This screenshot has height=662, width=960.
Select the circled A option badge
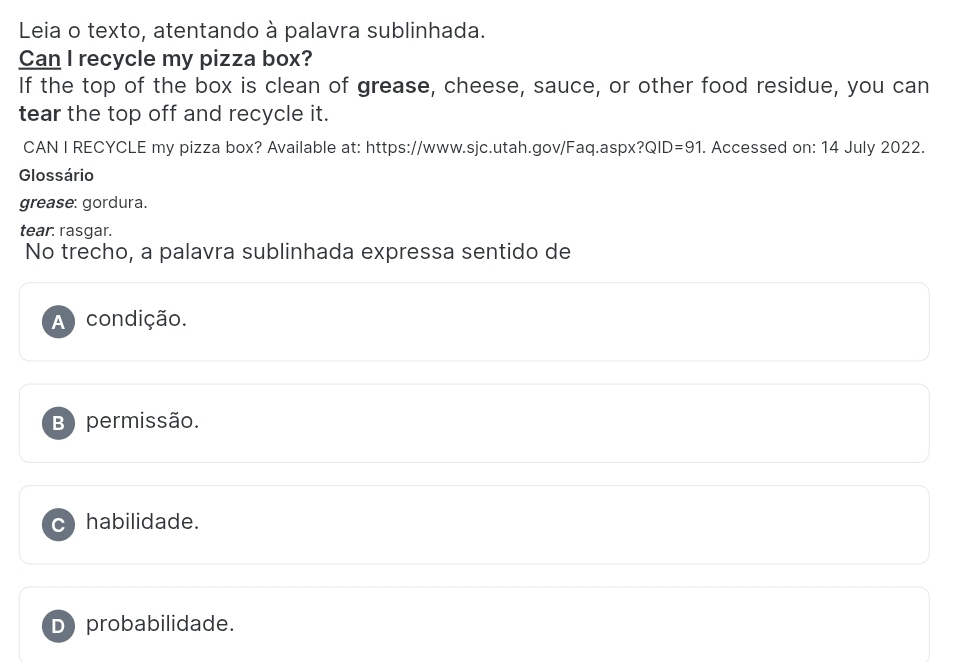point(58,322)
